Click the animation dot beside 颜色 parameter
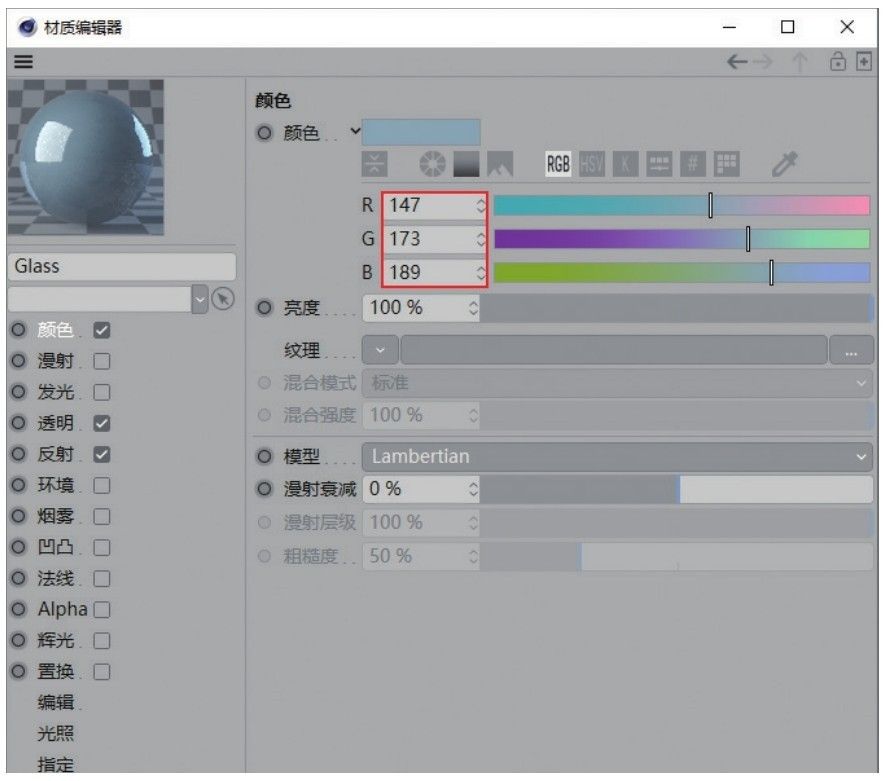 click(264, 133)
